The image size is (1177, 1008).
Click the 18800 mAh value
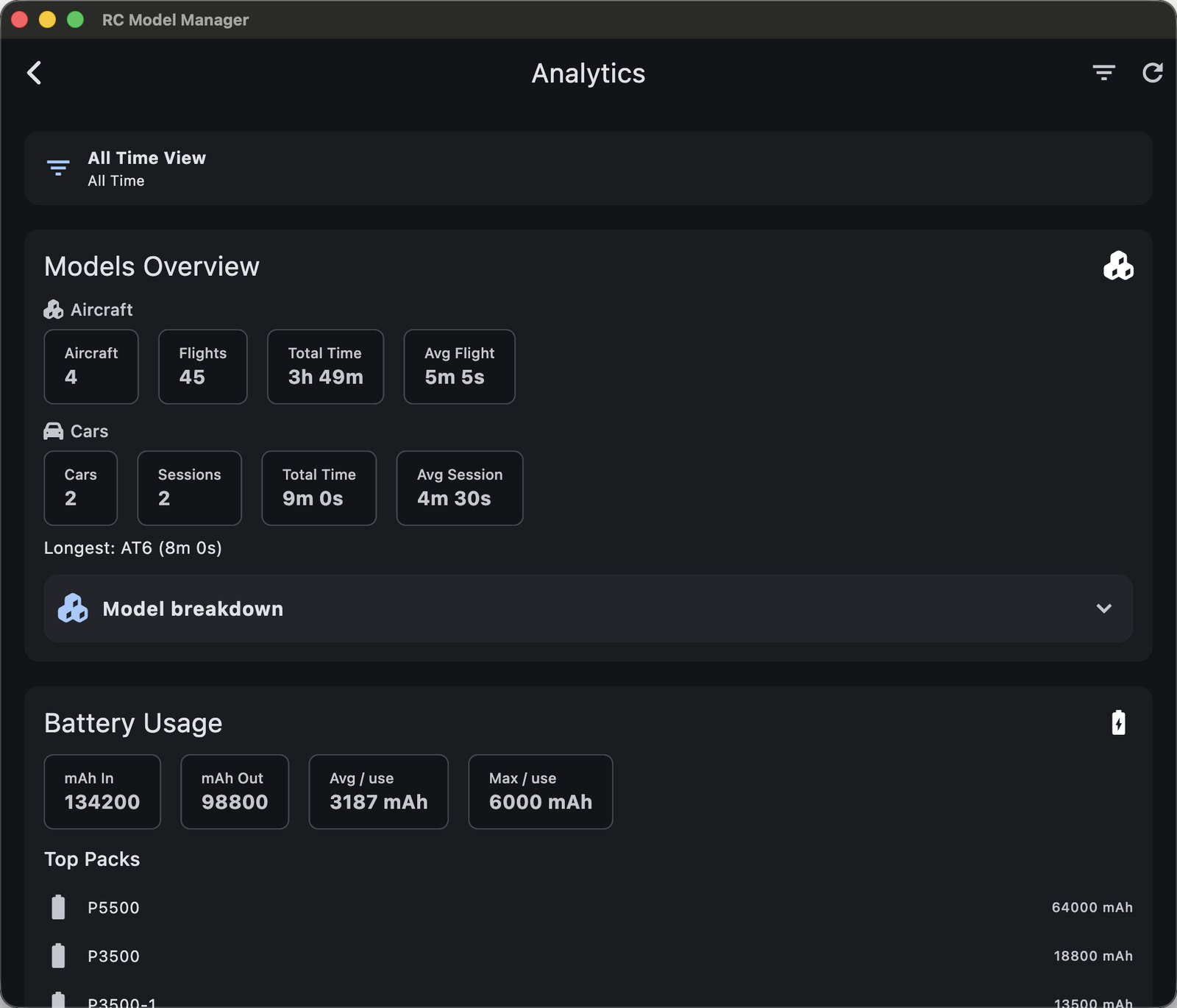click(x=1093, y=956)
